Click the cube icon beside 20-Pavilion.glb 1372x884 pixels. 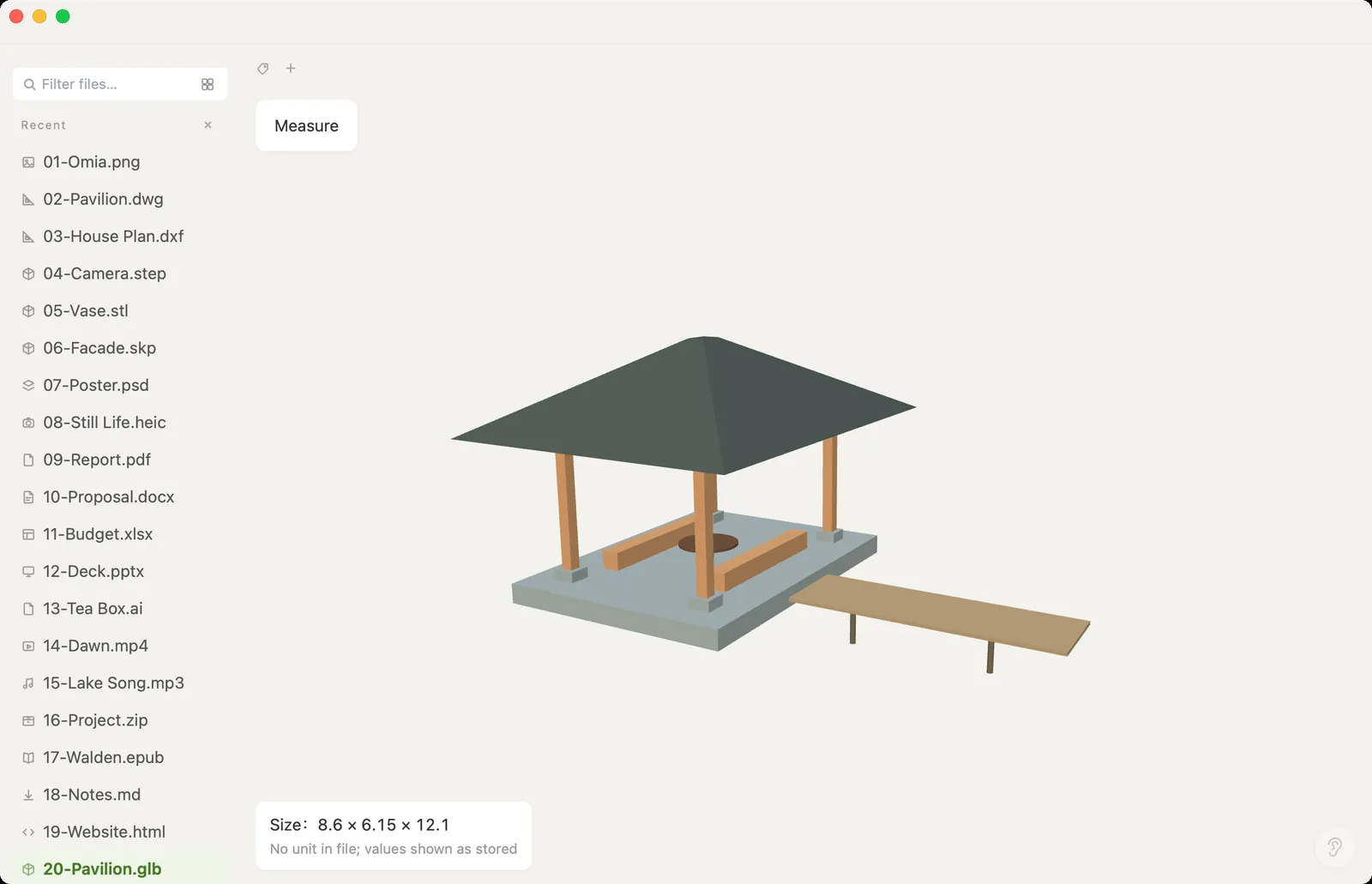(28, 869)
